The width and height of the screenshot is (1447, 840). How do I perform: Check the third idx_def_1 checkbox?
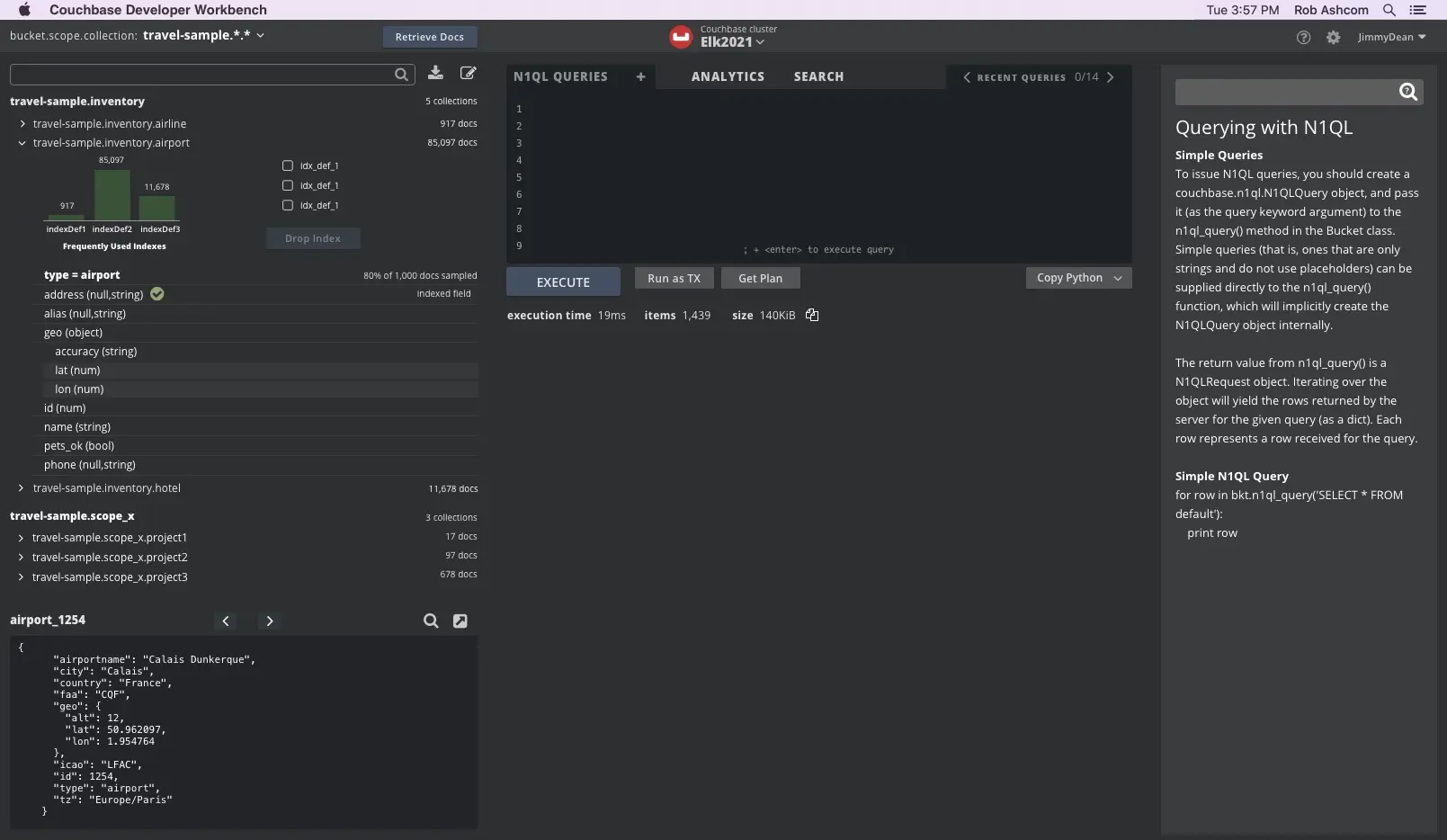(x=288, y=205)
